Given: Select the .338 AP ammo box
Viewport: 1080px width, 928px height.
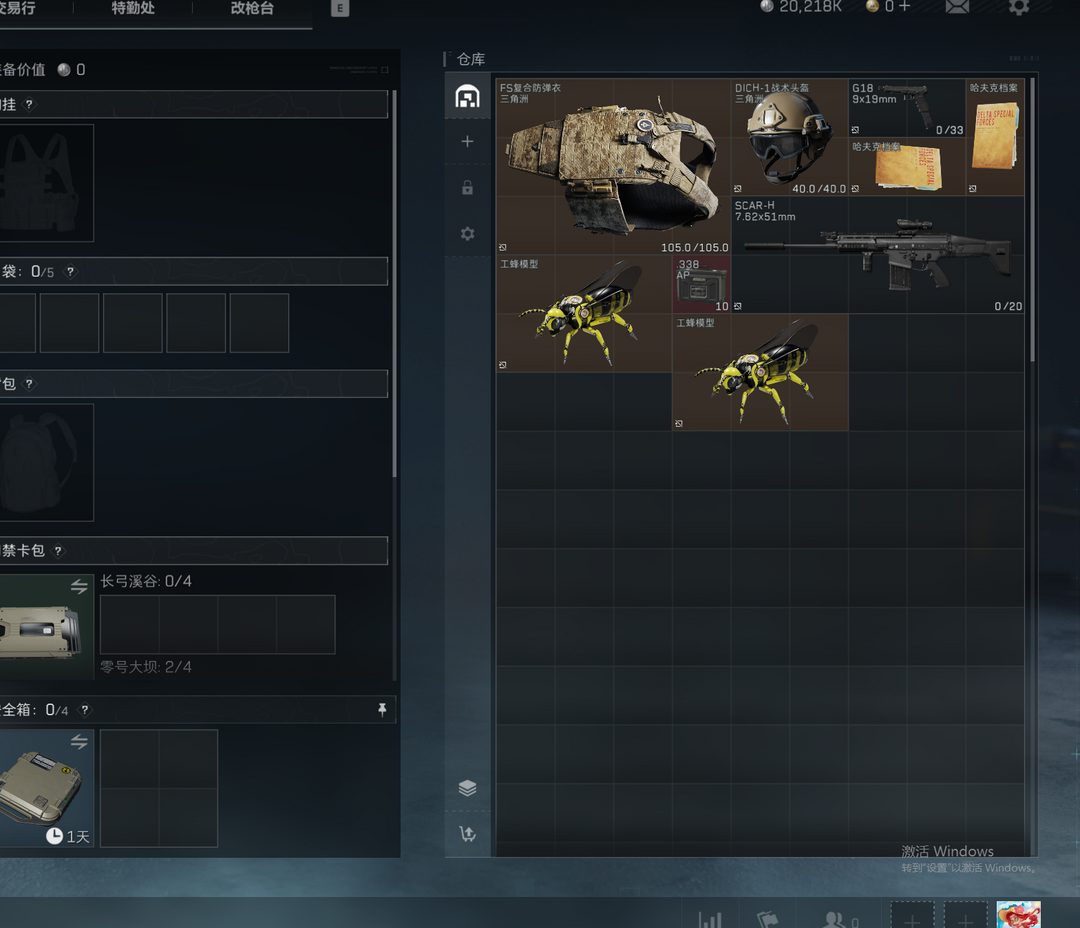Looking at the screenshot, I should click(701, 284).
